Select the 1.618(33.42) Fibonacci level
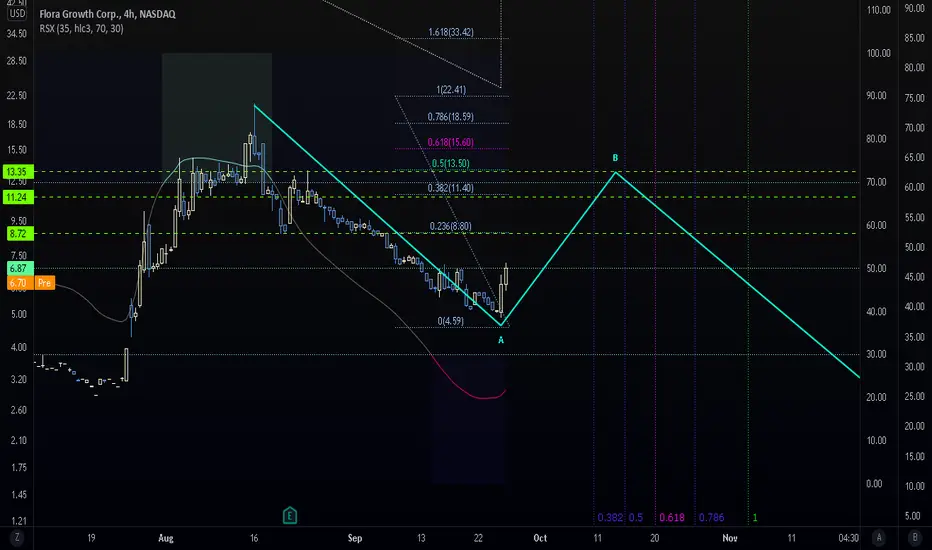Screen dimensions: 932x550 pyautogui.click(x=451, y=32)
